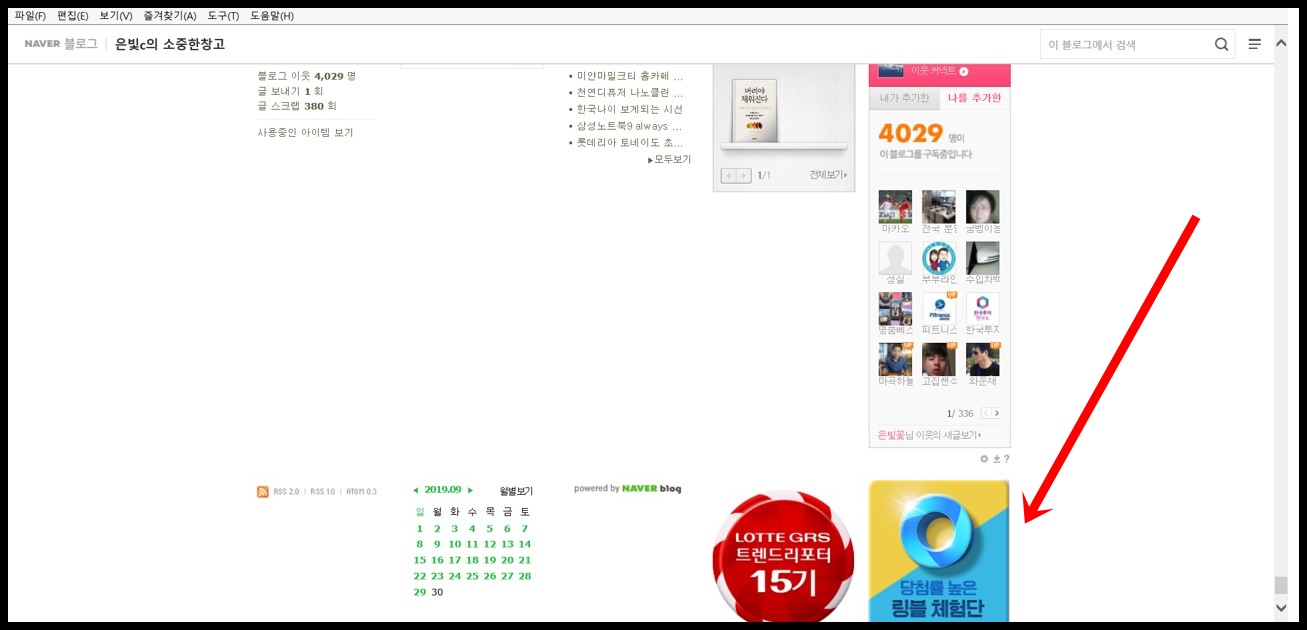Viewport: 1307px width, 630px height.
Task: Go to previous month in calendar
Action: pos(416,490)
